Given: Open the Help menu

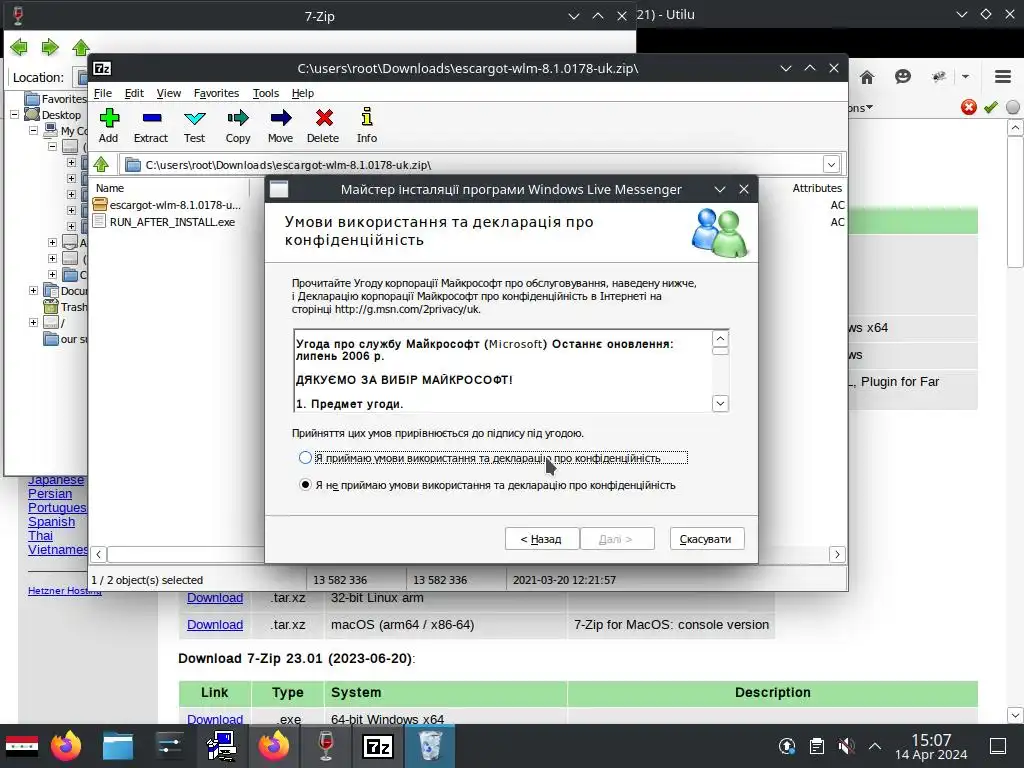Looking at the screenshot, I should [302, 93].
